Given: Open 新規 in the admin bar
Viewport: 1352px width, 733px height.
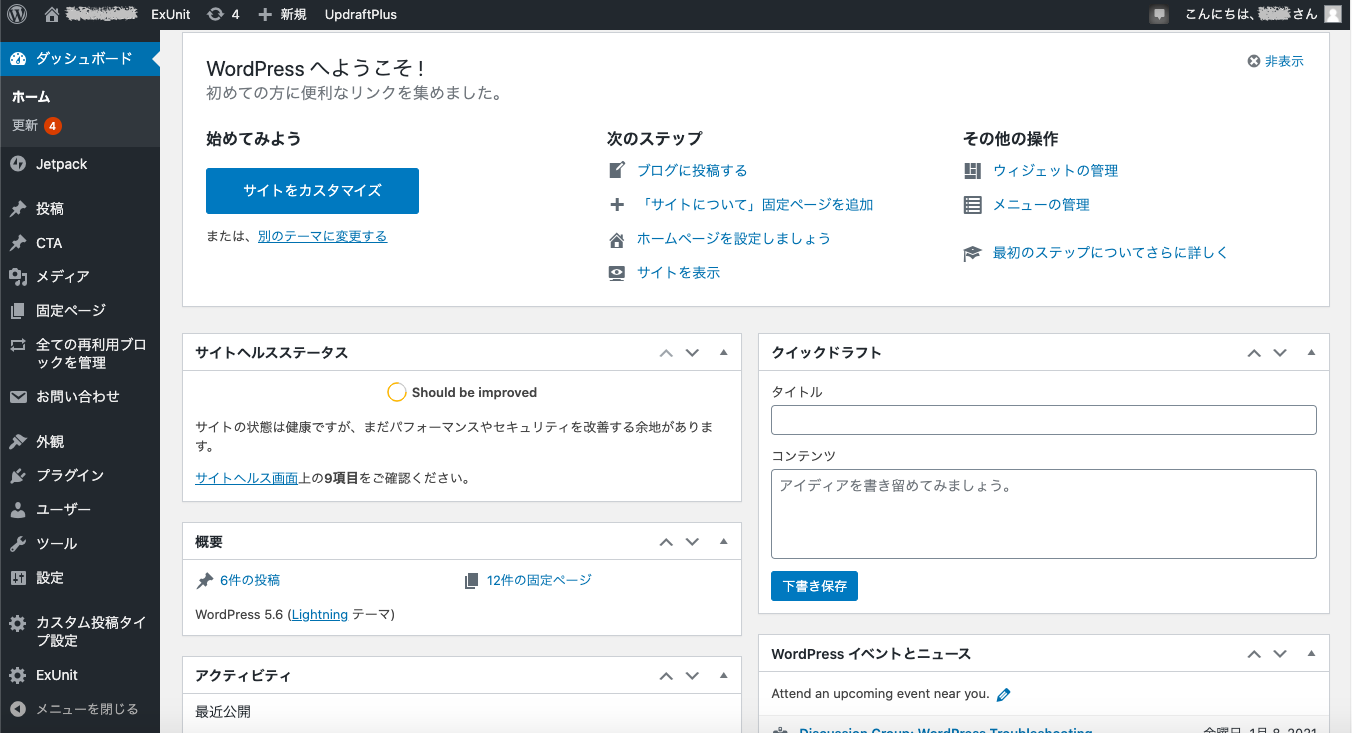Looking at the screenshot, I should (282, 14).
